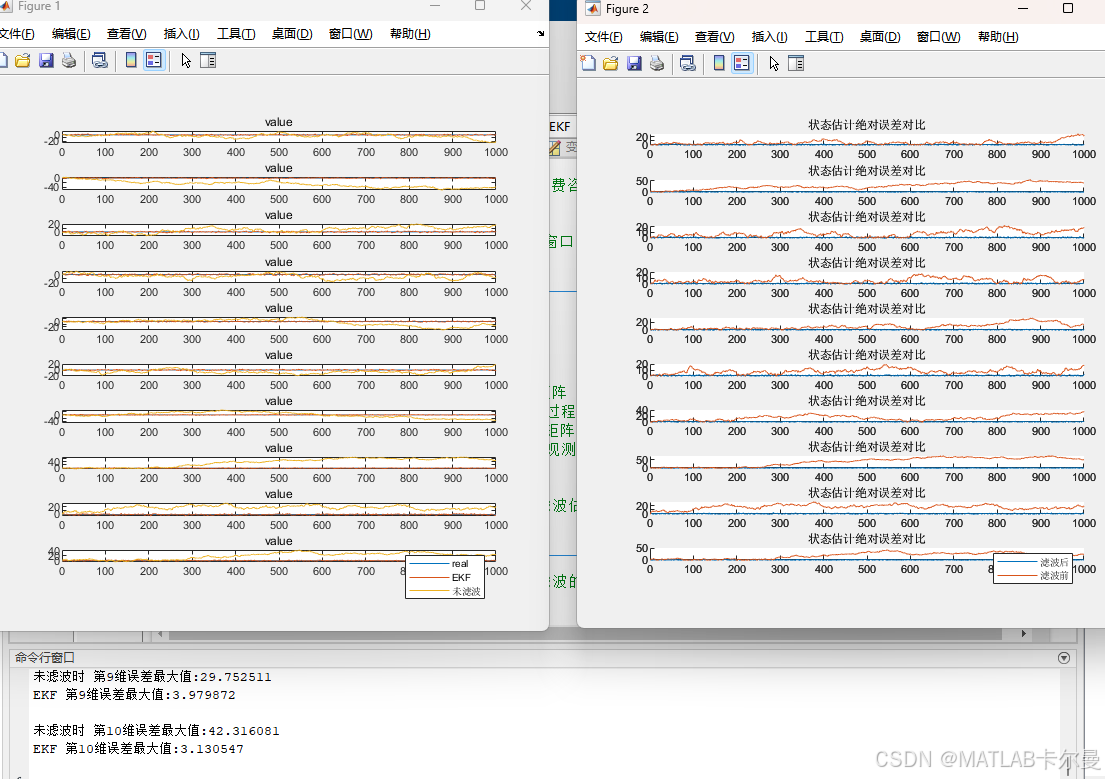Link plot icon in Figure 2 toolbar
The image size is (1105, 779).
coord(688,63)
